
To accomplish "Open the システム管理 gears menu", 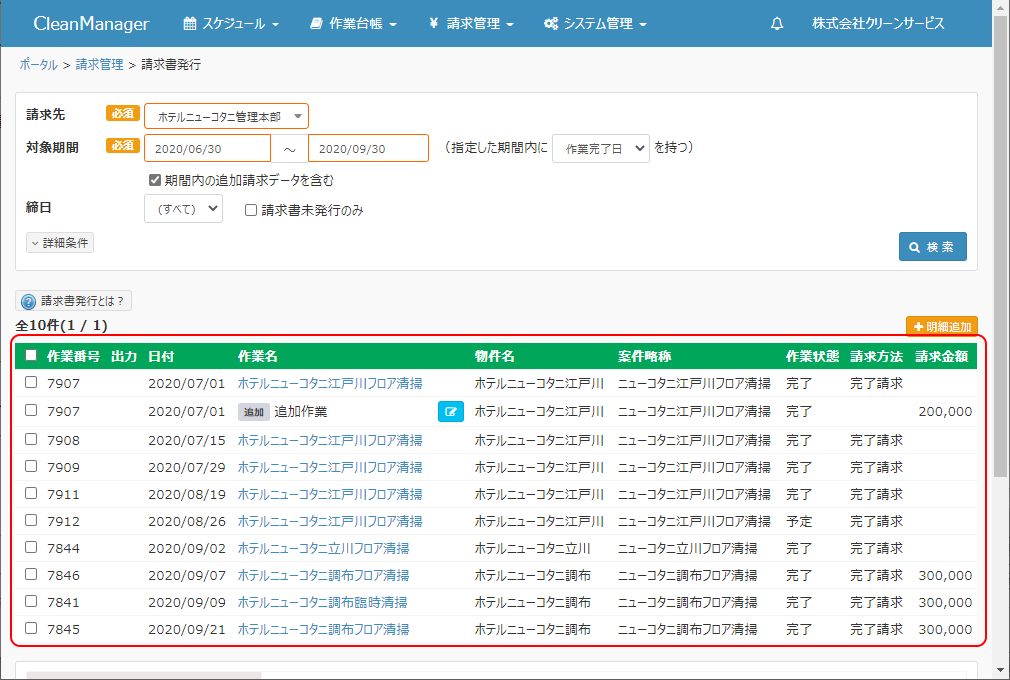I will [595, 24].
